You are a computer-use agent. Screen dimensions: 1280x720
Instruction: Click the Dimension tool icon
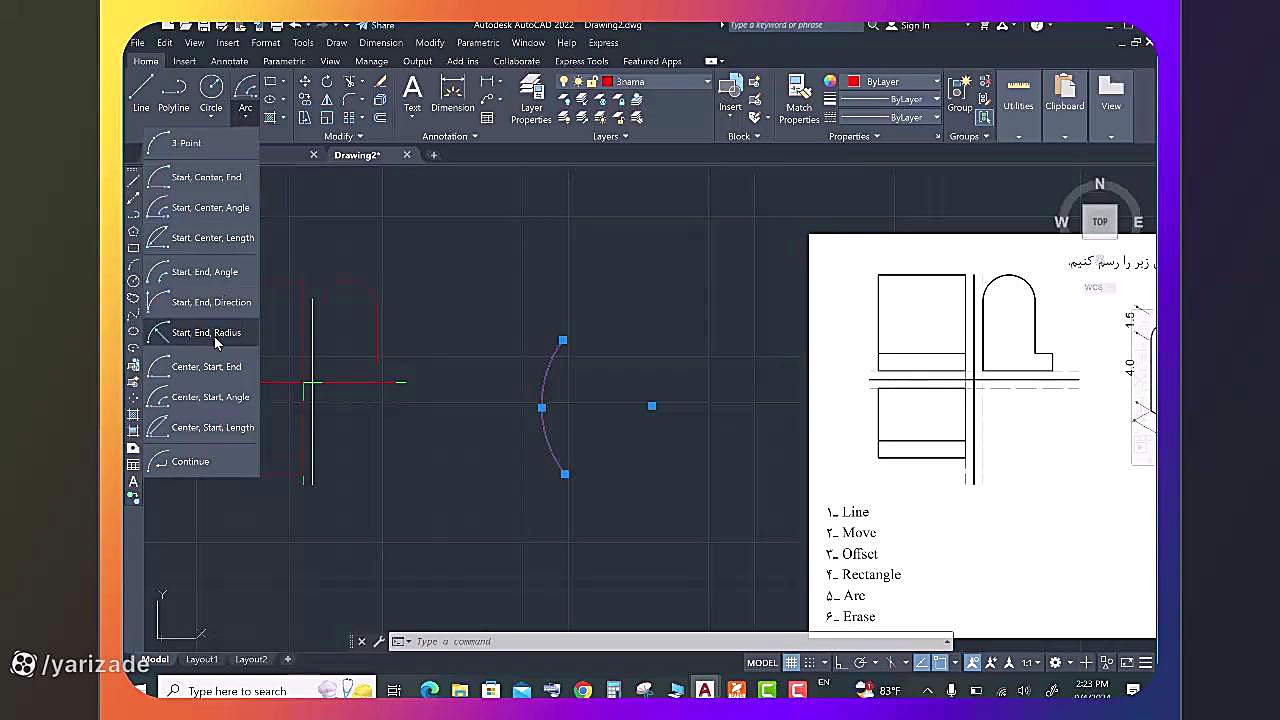(452, 91)
